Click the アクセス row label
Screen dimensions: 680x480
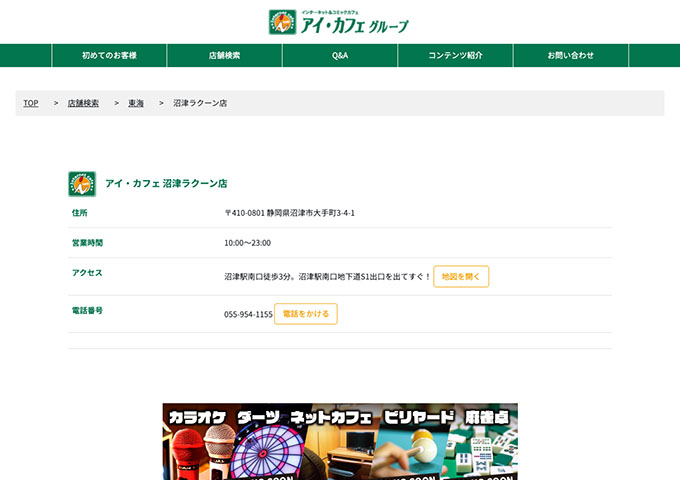click(x=87, y=272)
